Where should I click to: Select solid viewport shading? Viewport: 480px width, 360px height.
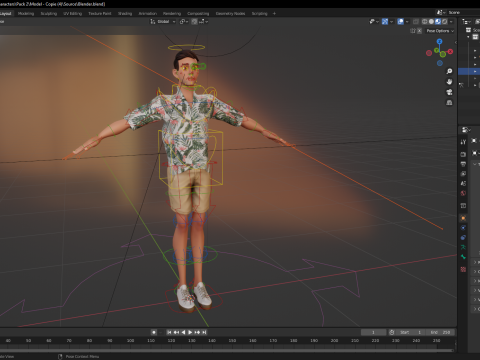(431, 22)
